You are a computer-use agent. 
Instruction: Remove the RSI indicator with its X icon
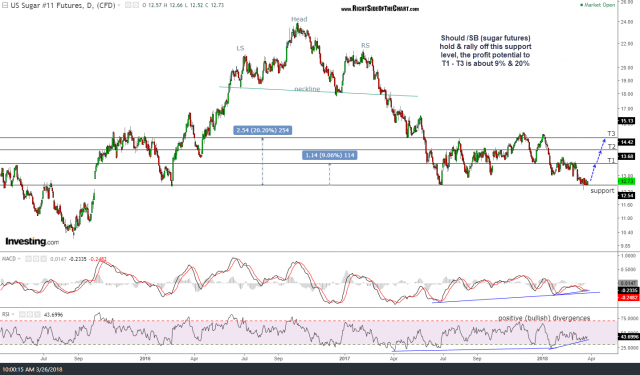coord(37,315)
